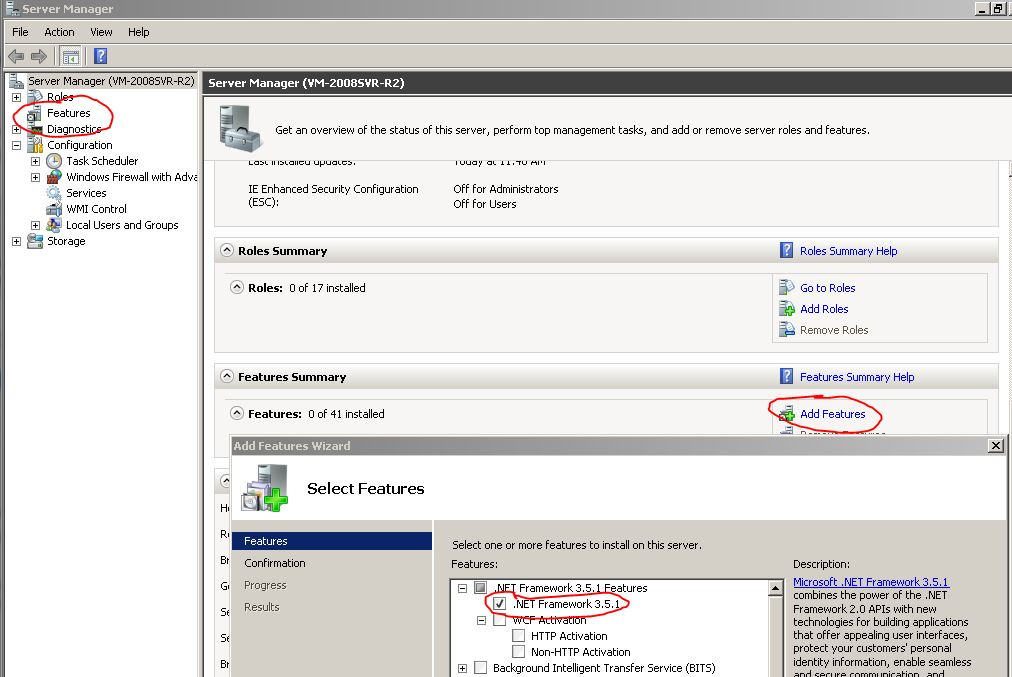The width and height of the screenshot is (1012, 677).
Task: Check the Non-HTTP Activation checkbox
Action: (x=518, y=652)
